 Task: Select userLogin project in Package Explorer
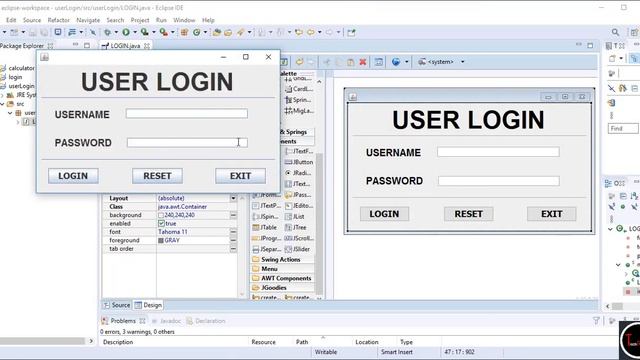17,86
